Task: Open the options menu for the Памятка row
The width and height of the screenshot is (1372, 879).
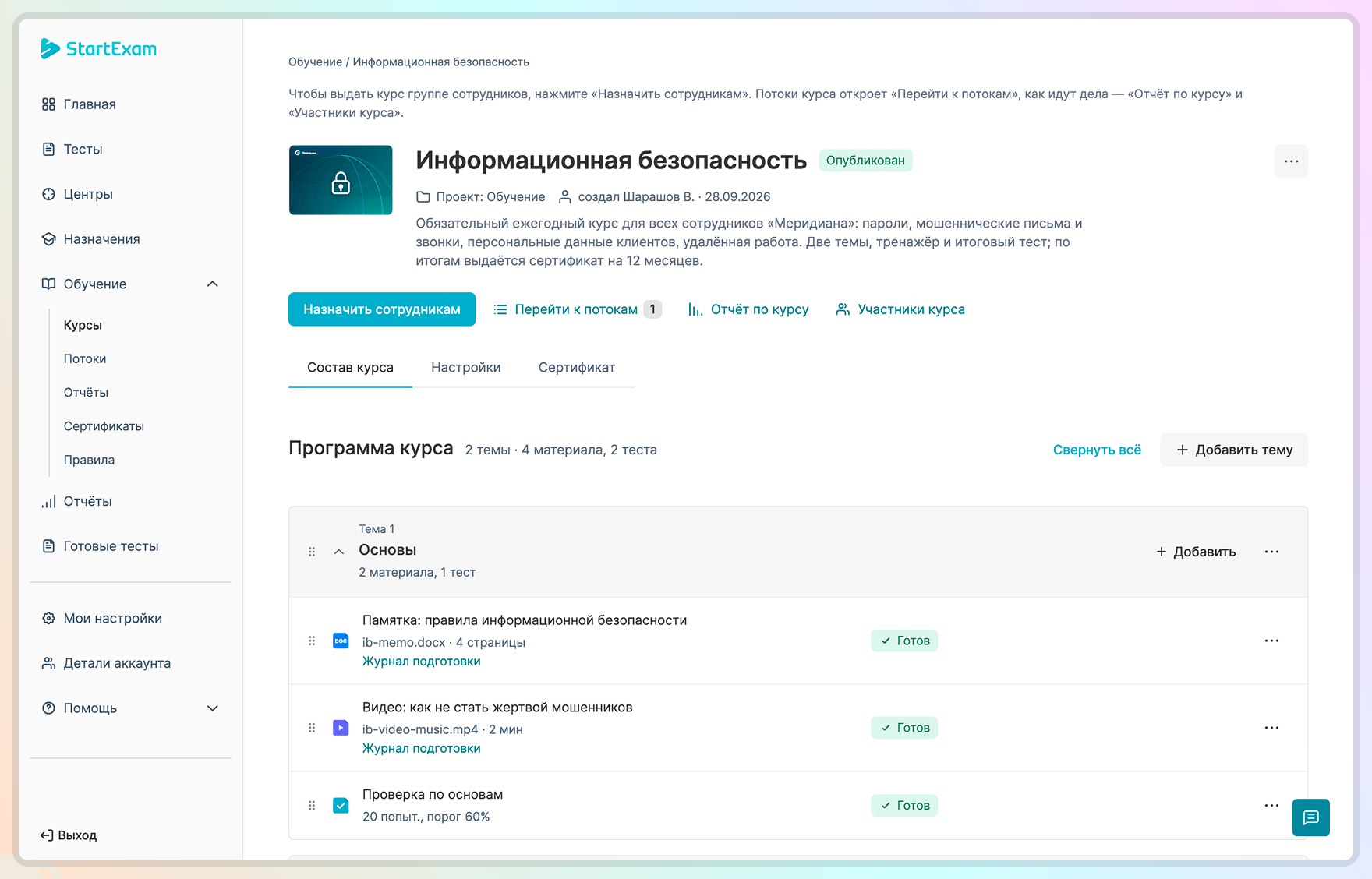Action: point(1271,641)
